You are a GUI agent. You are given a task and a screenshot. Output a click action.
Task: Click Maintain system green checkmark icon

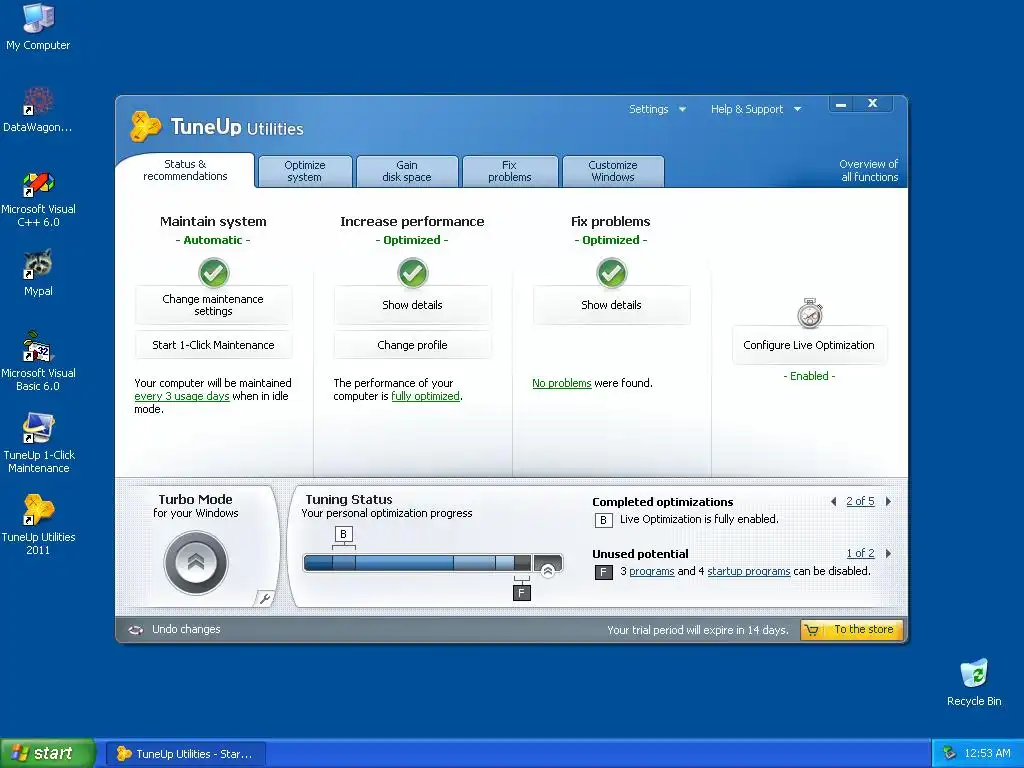(x=214, y=273)
